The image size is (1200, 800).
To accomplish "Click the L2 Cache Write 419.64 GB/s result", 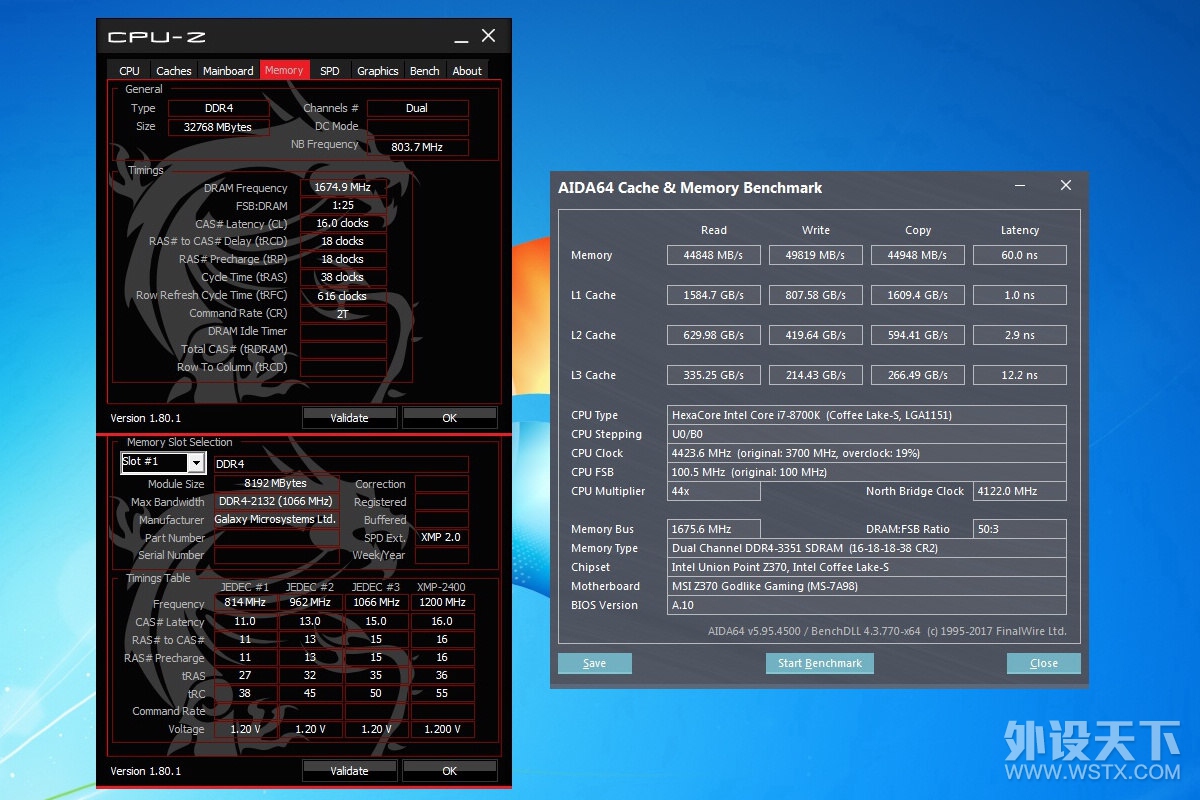I will click(x=816, y=335).
